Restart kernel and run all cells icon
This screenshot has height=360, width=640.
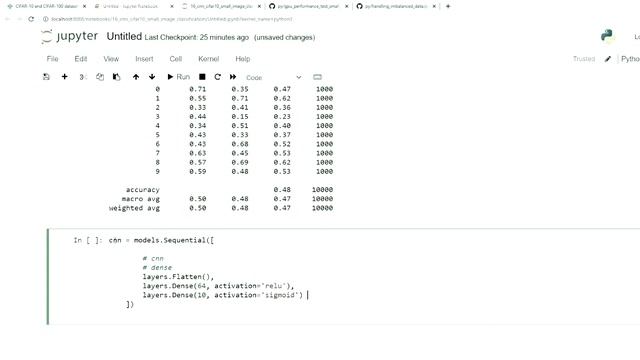click(233, 77)
